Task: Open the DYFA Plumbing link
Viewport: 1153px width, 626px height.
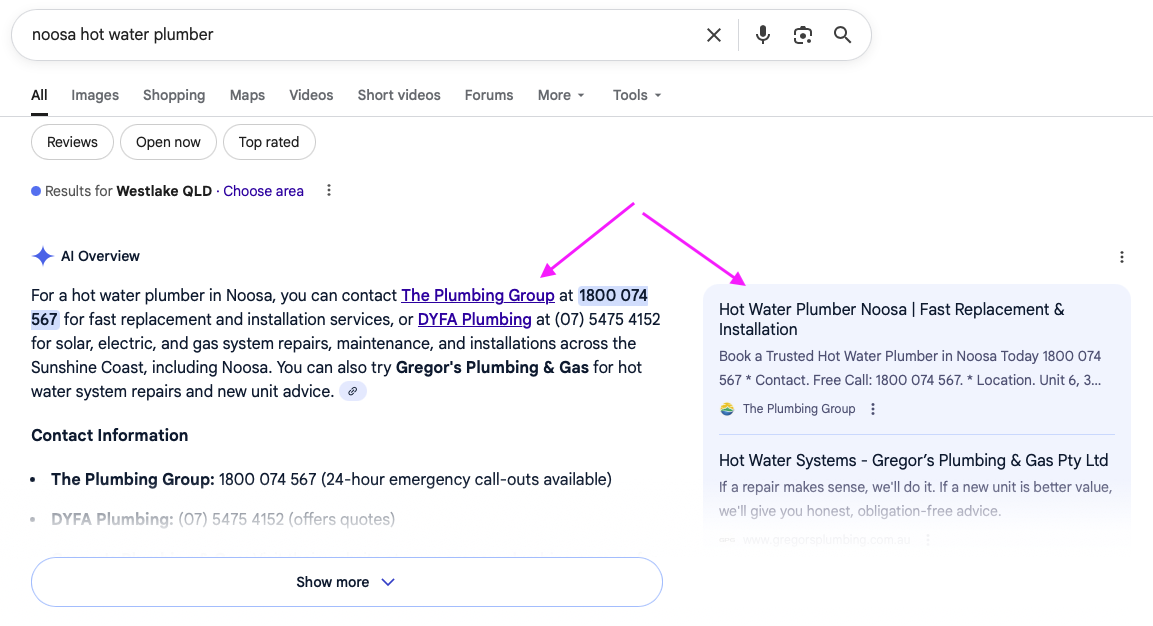Action: pyautogui.click(x=474, y=319)
